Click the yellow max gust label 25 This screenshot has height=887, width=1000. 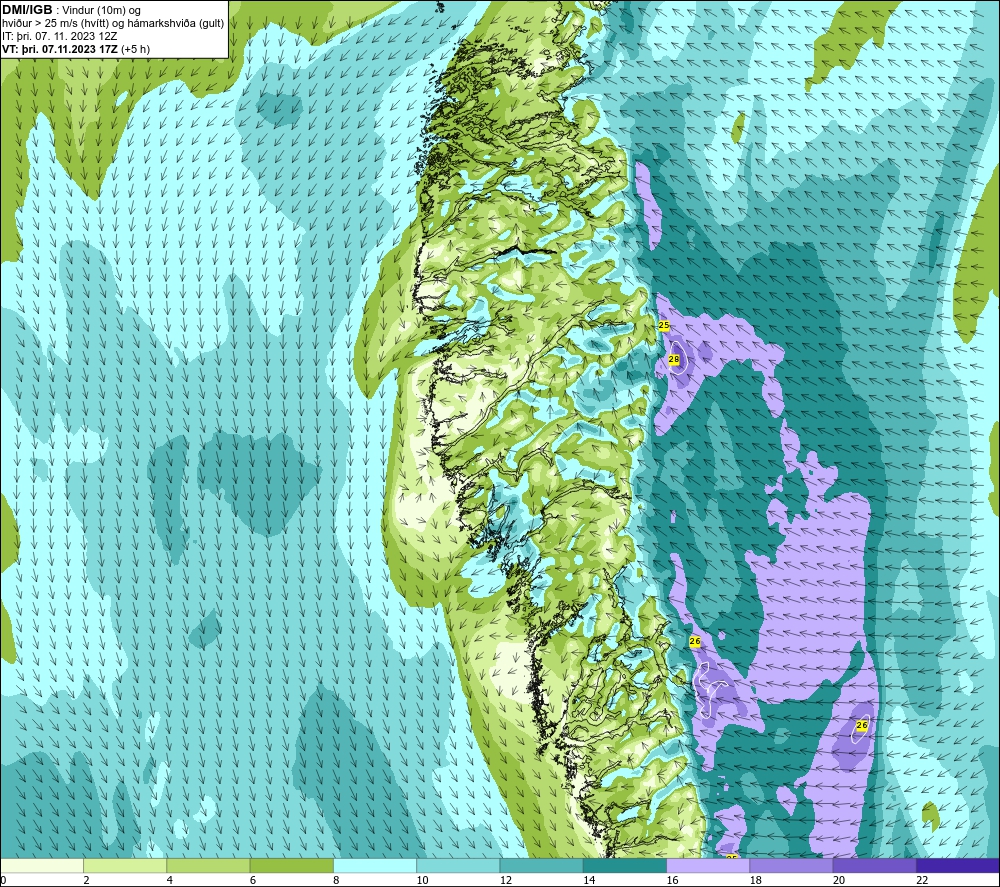coord(664,325)
